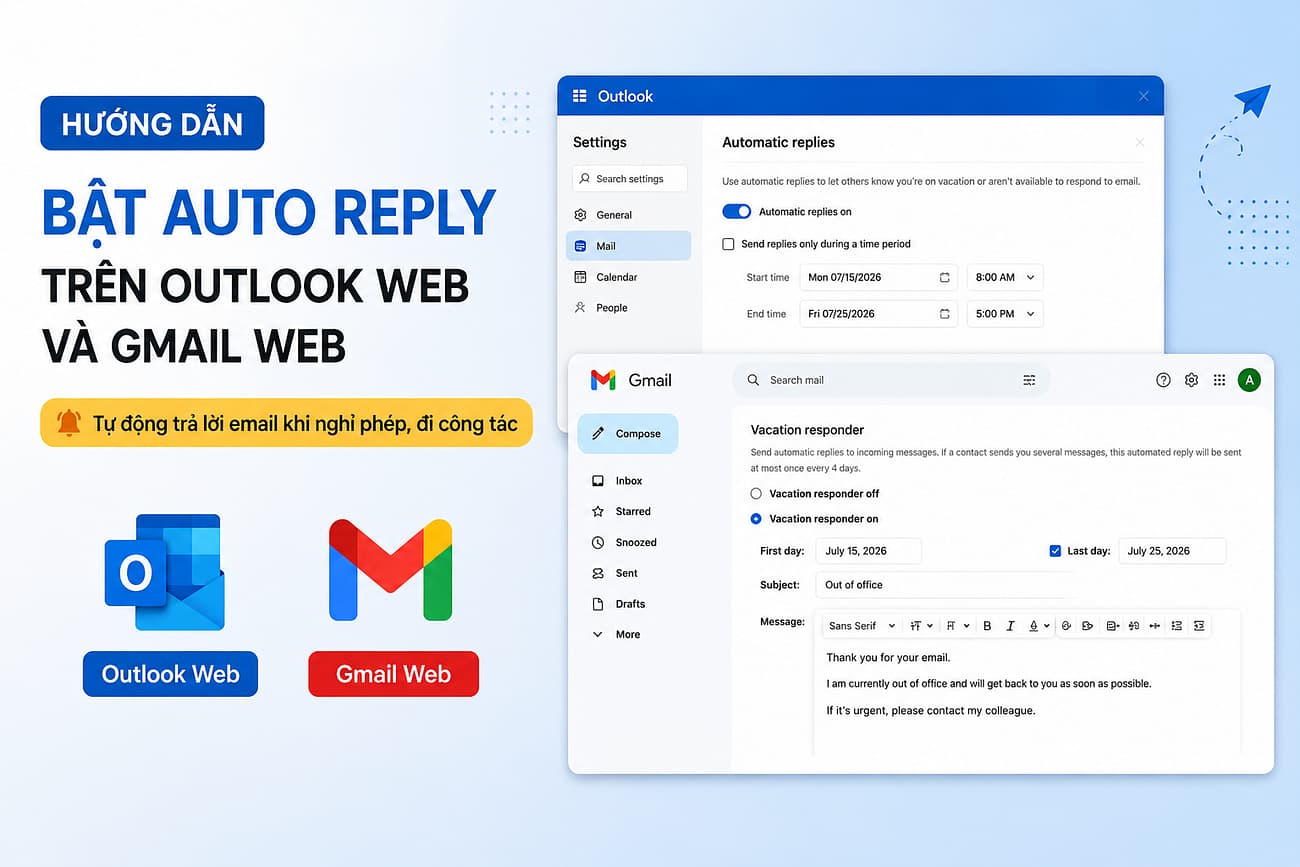Open the text size dropdown in message toolbar
Screen dimensions: 1300x867
click(x=921, y=626)
